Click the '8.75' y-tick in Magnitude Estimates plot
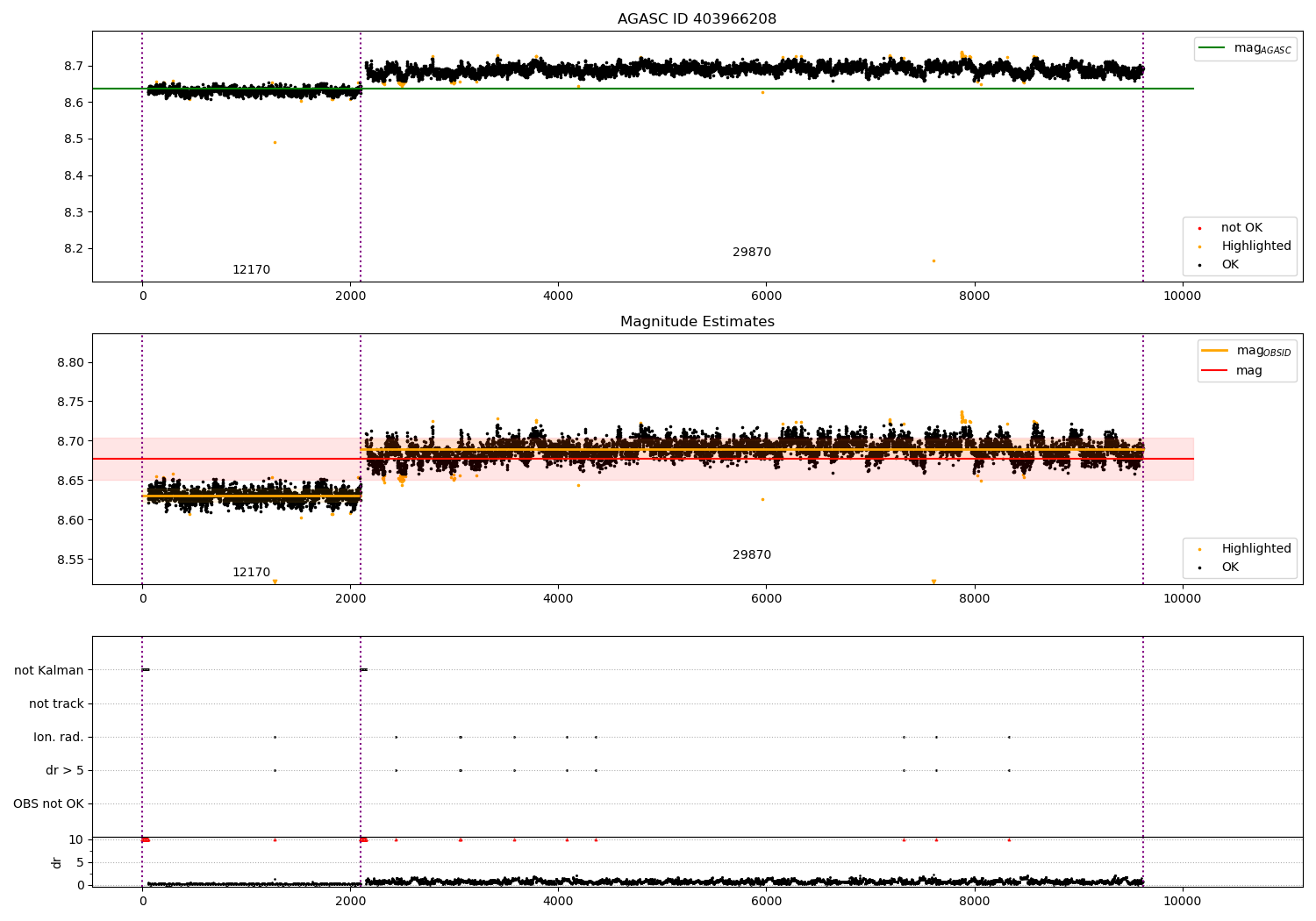1316x921 pixels. coord(70,403)
